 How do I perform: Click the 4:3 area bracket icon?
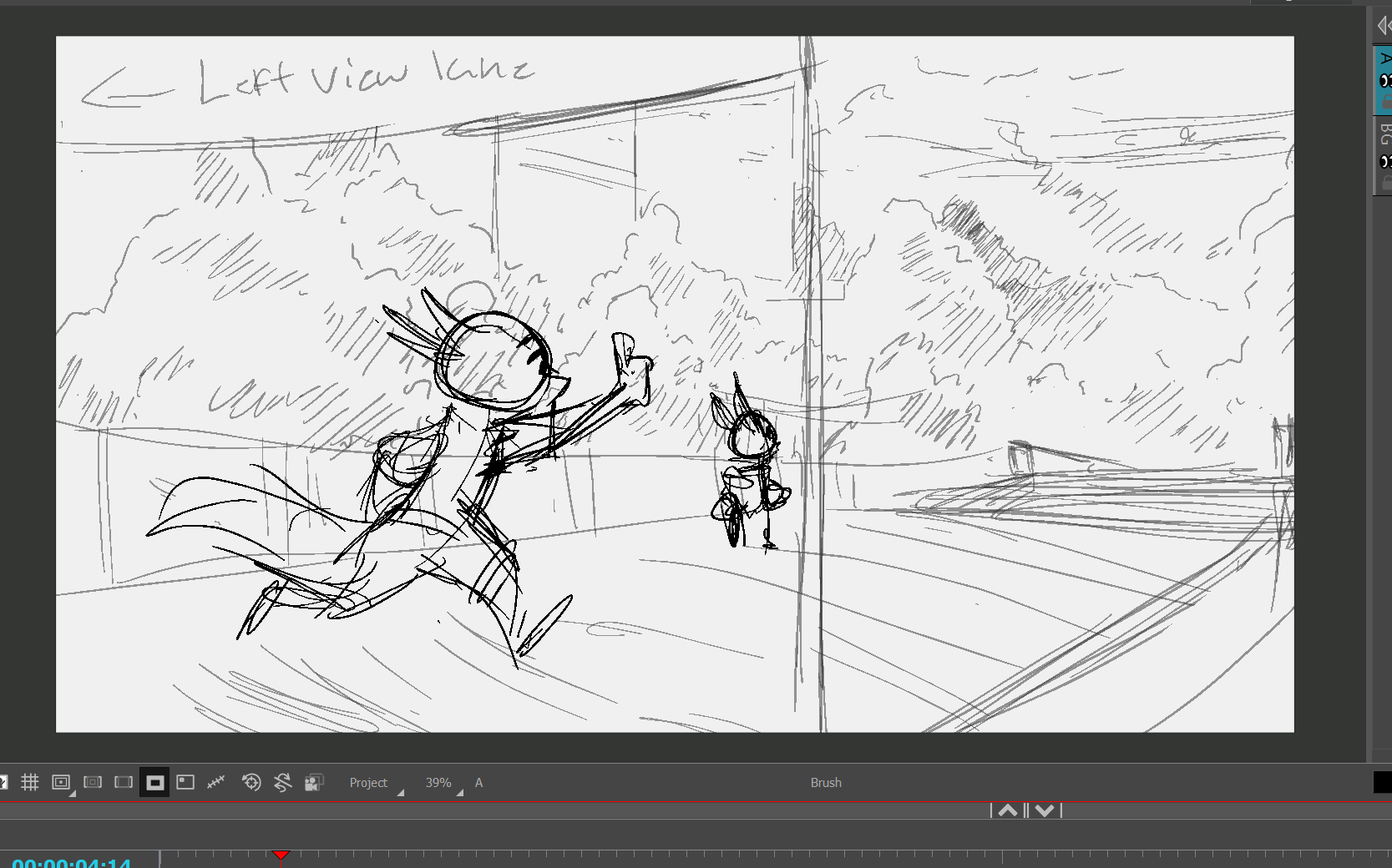(124, 782)
